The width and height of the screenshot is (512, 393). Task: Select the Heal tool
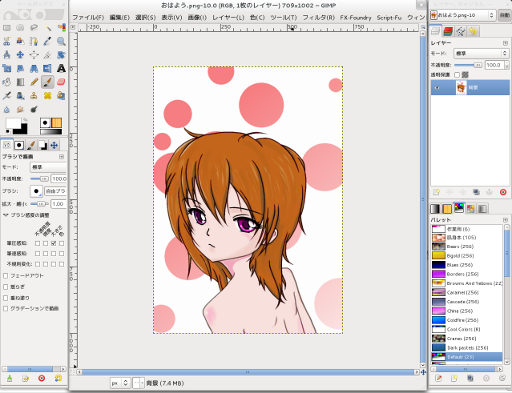click(48, 96)
